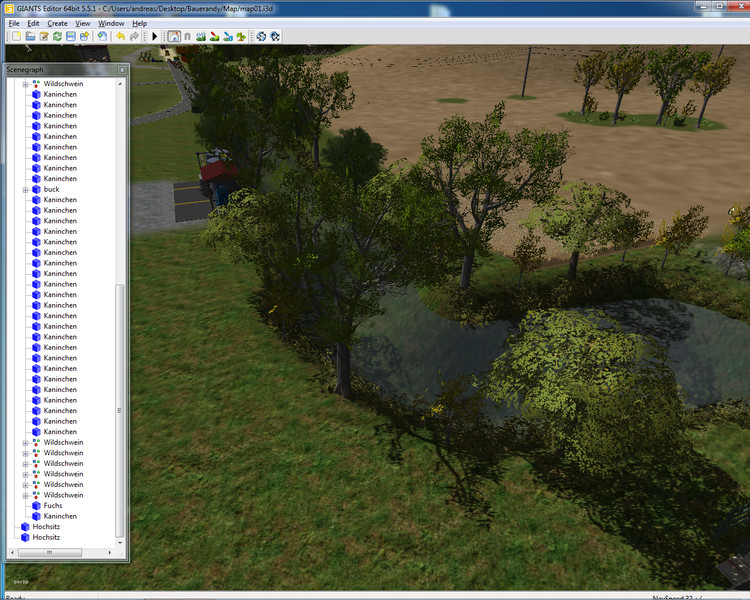Click the blue cube icon of the bottom Hochsitz
The height and width of the screenshot is (600, 750).
[x=25, y=537]
